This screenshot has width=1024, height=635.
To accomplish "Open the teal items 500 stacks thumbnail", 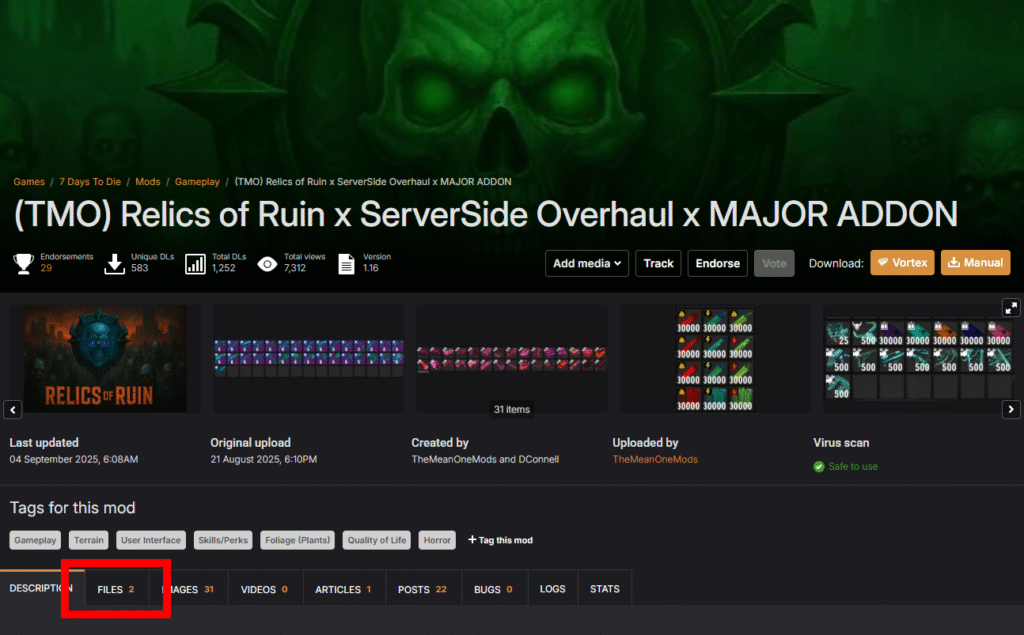I will 918,359.
